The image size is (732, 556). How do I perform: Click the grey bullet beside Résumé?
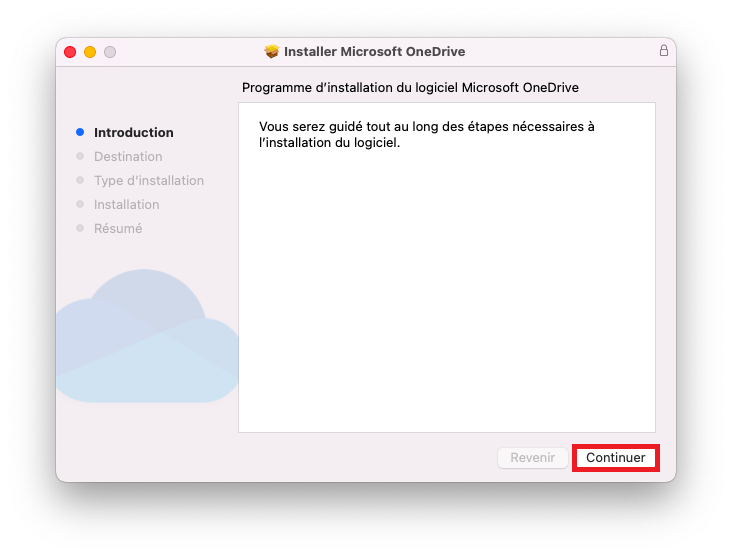[80, 228]
